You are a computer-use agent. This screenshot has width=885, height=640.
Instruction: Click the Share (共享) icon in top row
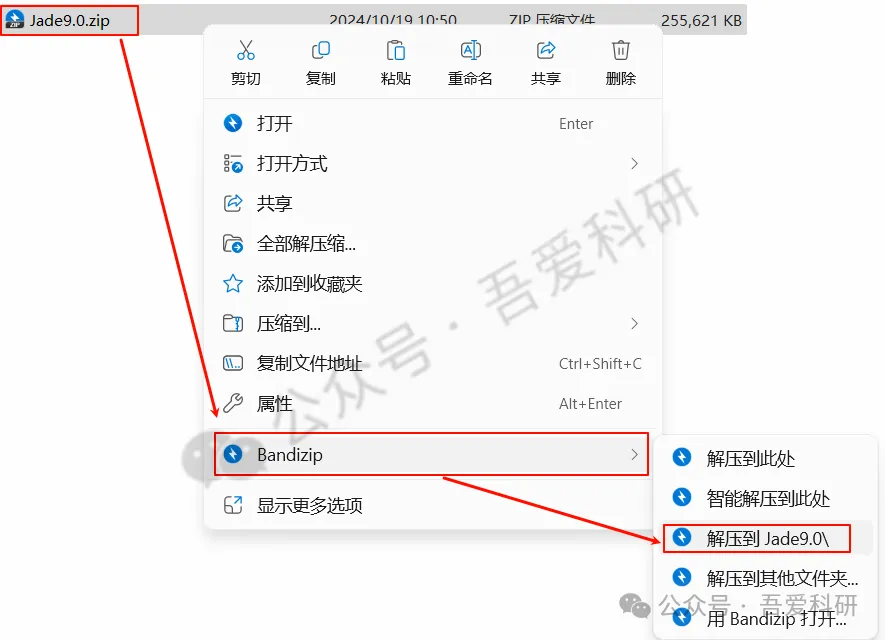click(546, 50)
